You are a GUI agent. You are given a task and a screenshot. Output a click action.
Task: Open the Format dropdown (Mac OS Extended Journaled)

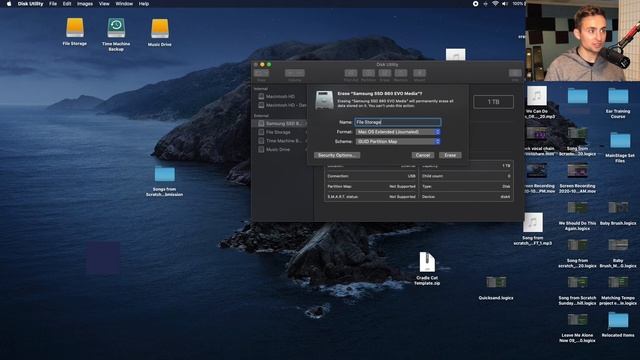(x=398, y=132)
